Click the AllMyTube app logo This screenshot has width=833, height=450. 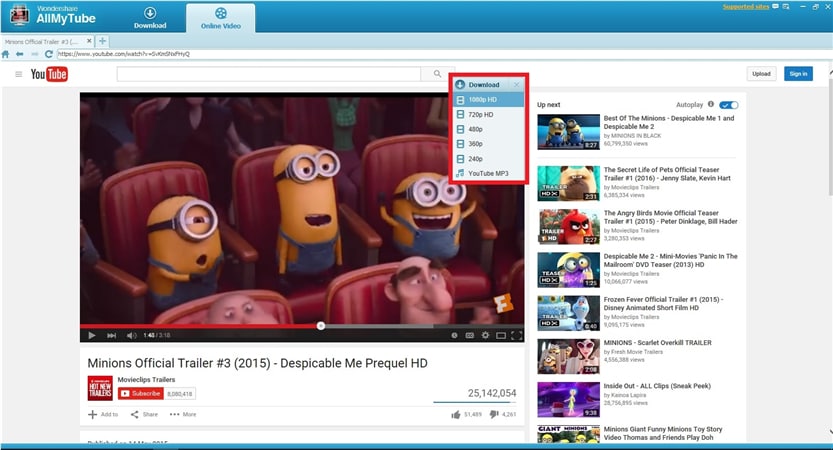tap(20, 15)
